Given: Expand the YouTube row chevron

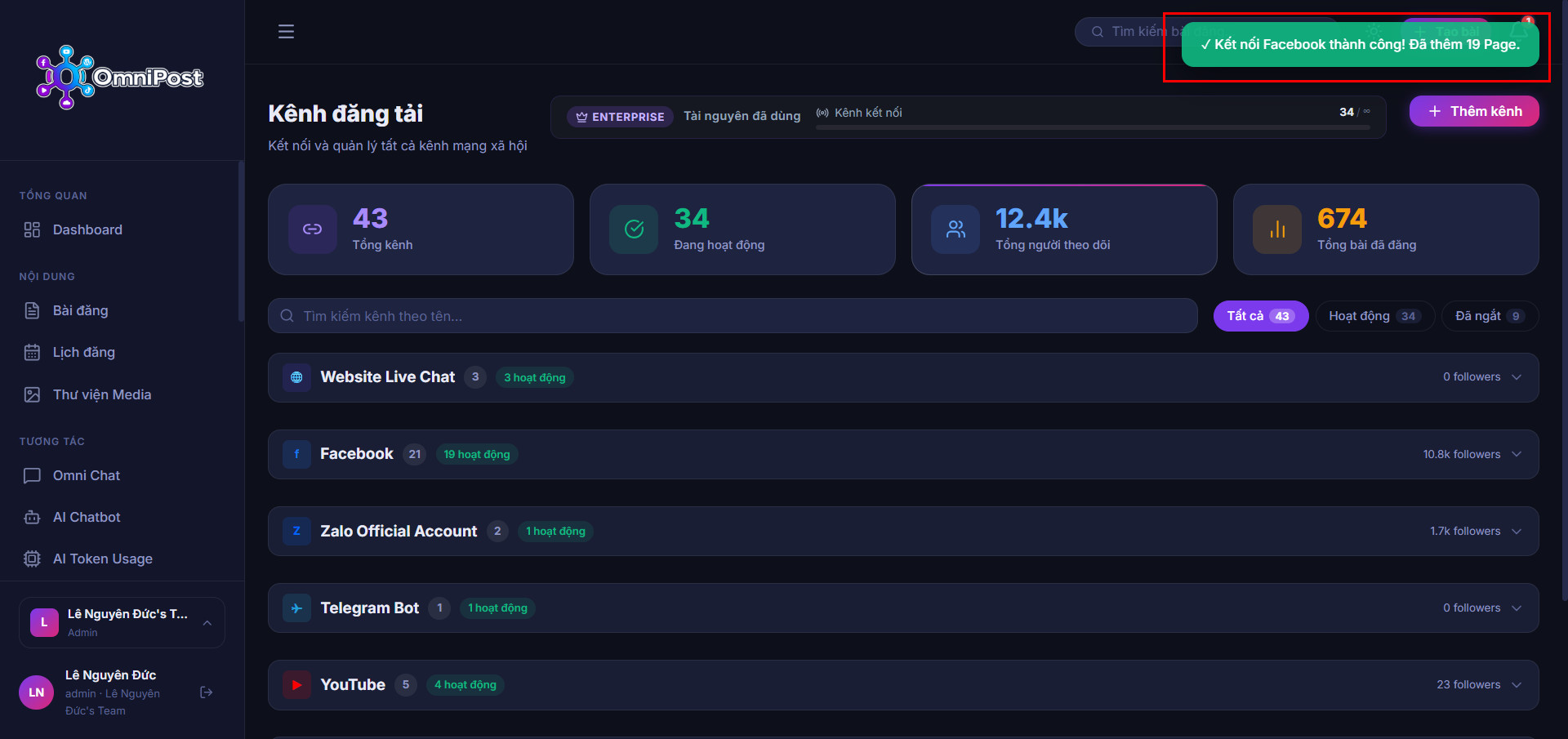Looking at the screenshot, I should 1517,685.
